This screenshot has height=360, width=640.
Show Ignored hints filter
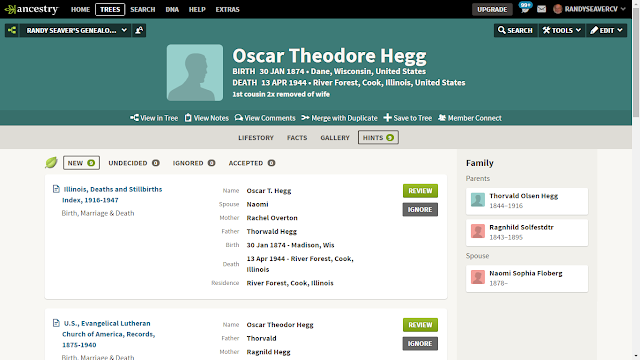pos(193,163)
